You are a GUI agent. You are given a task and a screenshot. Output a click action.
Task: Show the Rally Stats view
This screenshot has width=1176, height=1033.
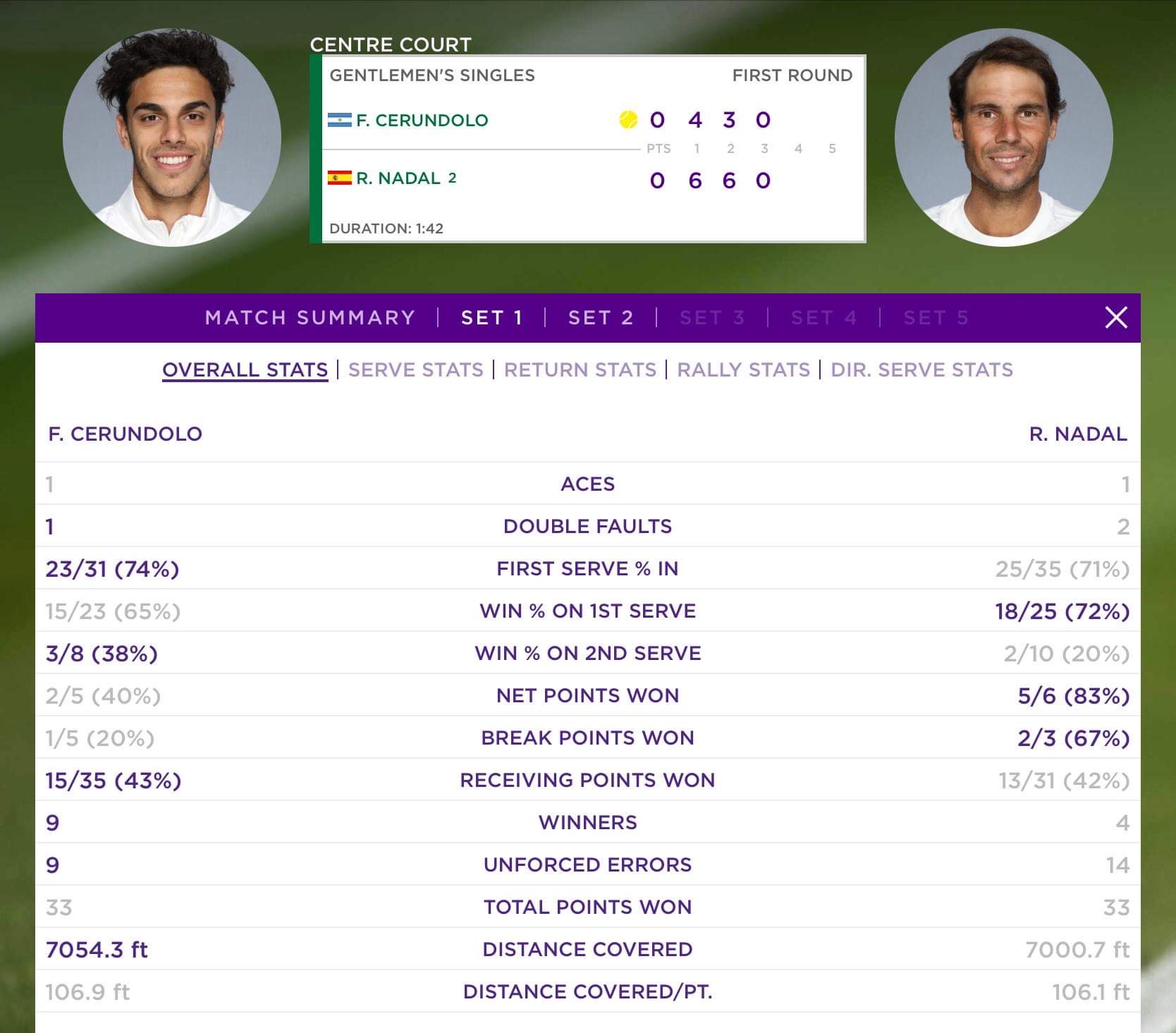[x=744, y=369]
